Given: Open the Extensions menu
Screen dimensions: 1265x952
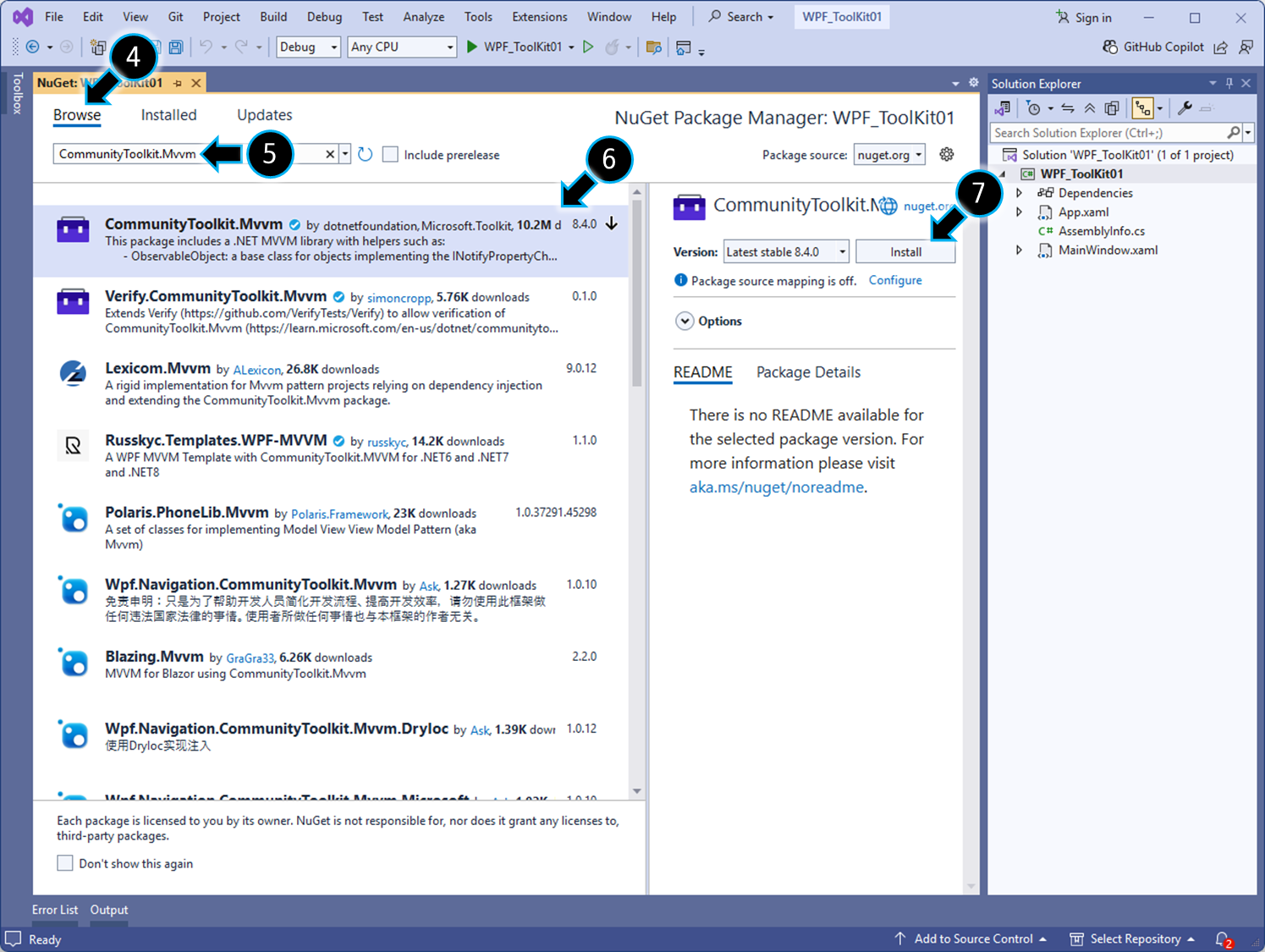Looking at the screenshot, I should [x=540, y=17].
